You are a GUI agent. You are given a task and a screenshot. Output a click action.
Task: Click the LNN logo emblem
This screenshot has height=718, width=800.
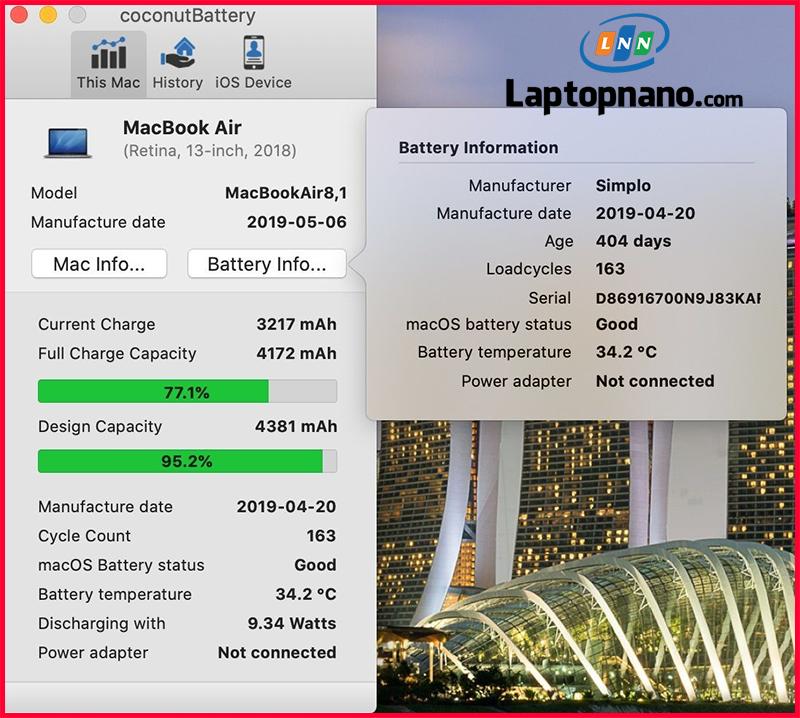coord(624,43)
